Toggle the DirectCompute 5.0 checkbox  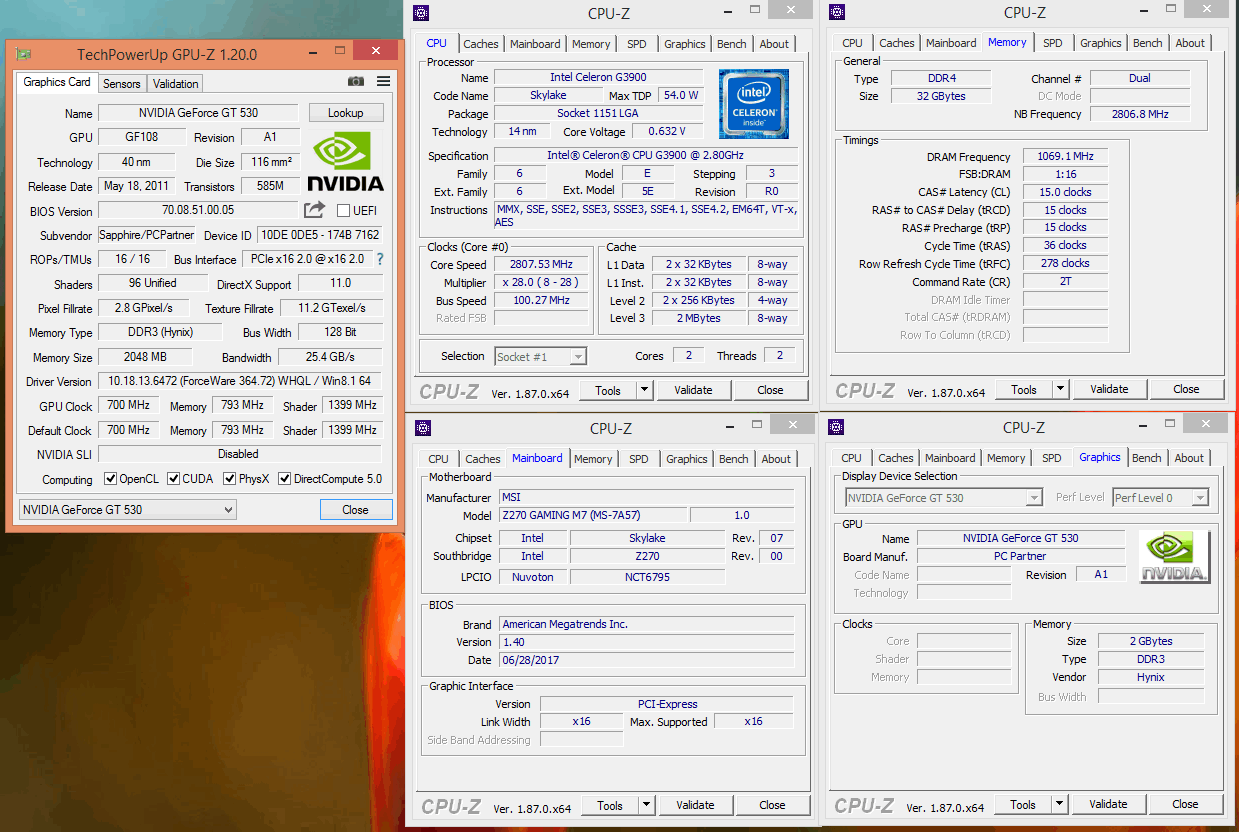(284, 479)
